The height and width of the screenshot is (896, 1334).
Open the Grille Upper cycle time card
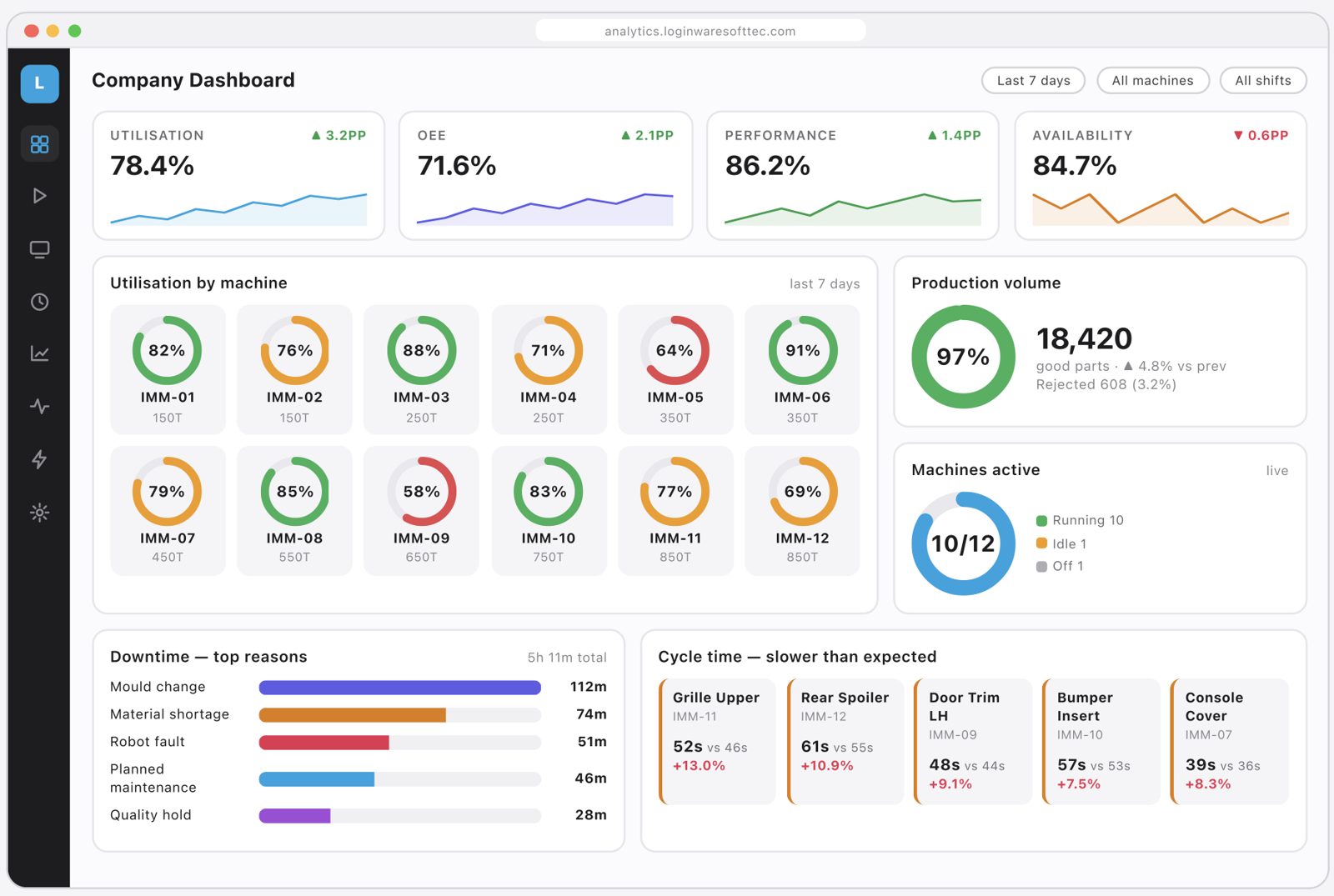[718, 742]
